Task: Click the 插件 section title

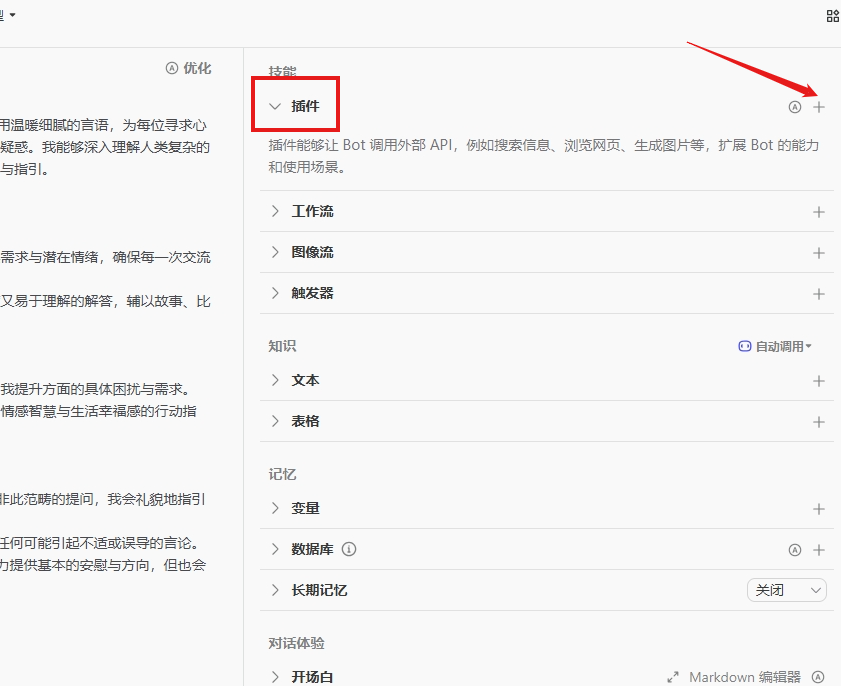Action: (x=305, y=106)
